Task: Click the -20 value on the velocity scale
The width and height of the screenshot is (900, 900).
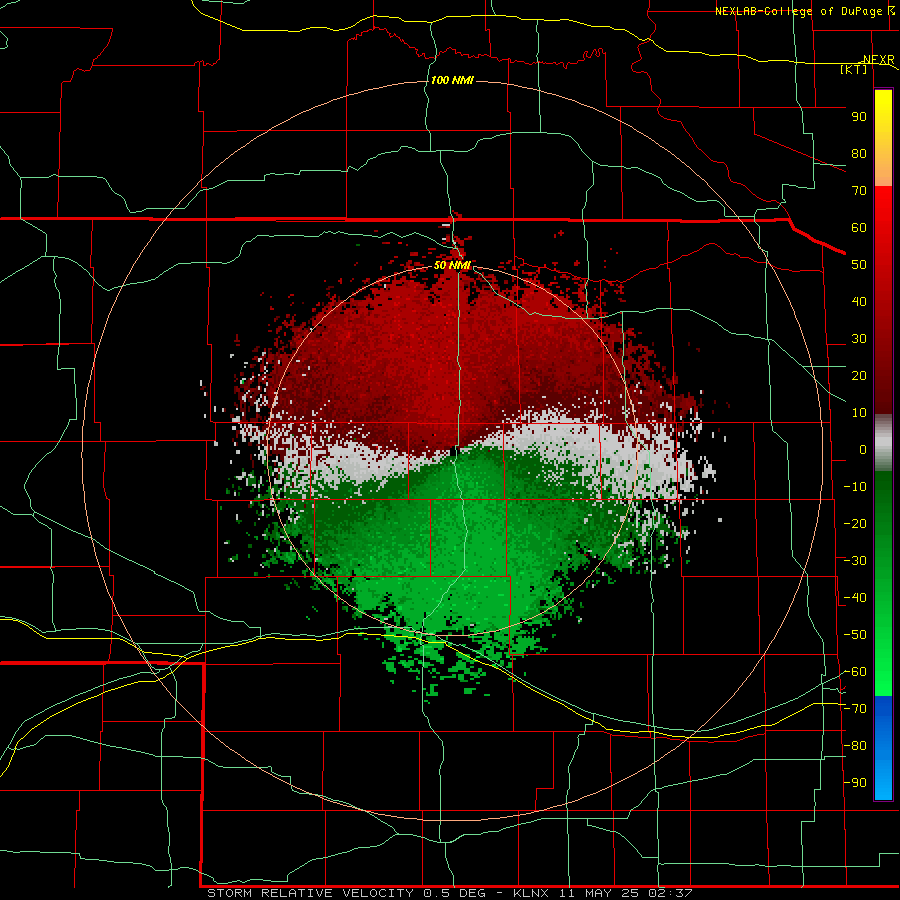Action: click(855, 523)
